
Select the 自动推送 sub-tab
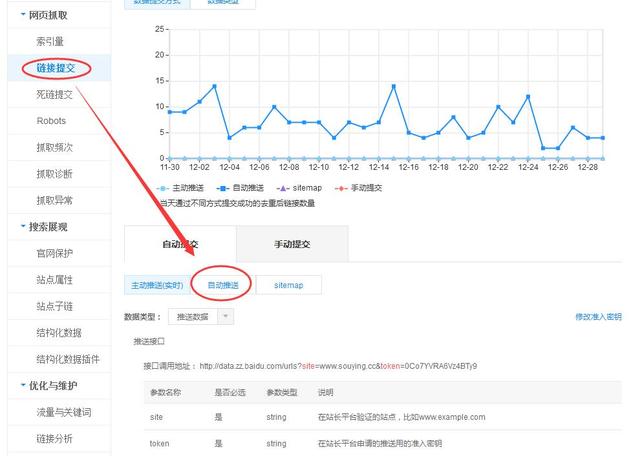[x=223, y=285]
